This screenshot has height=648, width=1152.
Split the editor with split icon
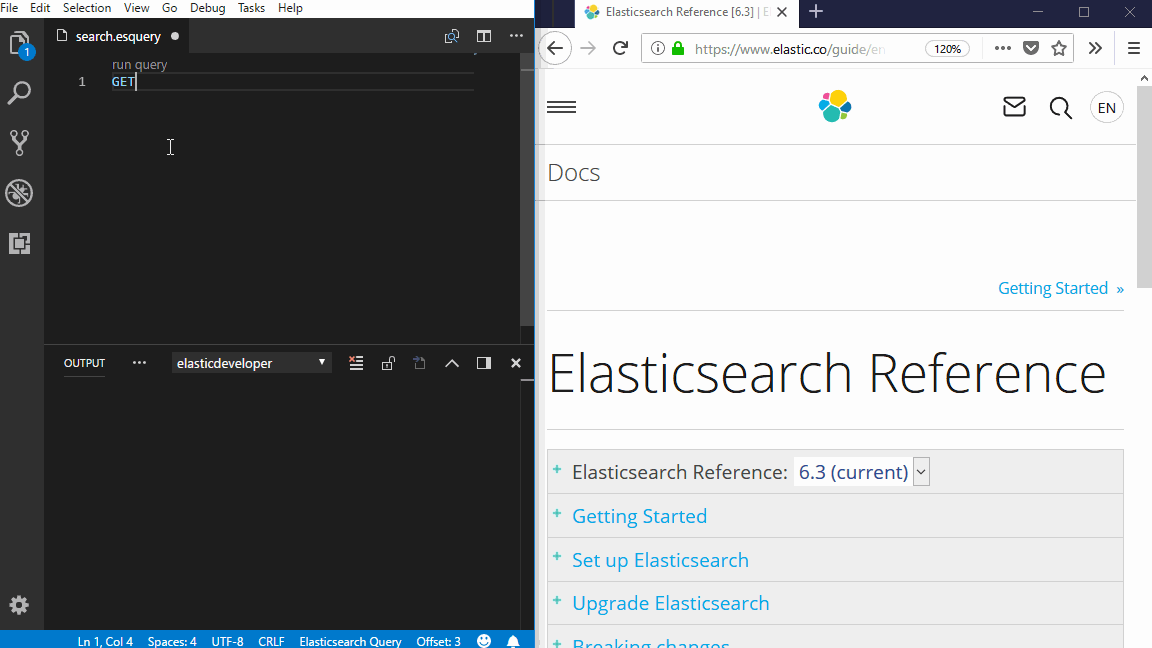click(483, 36)
